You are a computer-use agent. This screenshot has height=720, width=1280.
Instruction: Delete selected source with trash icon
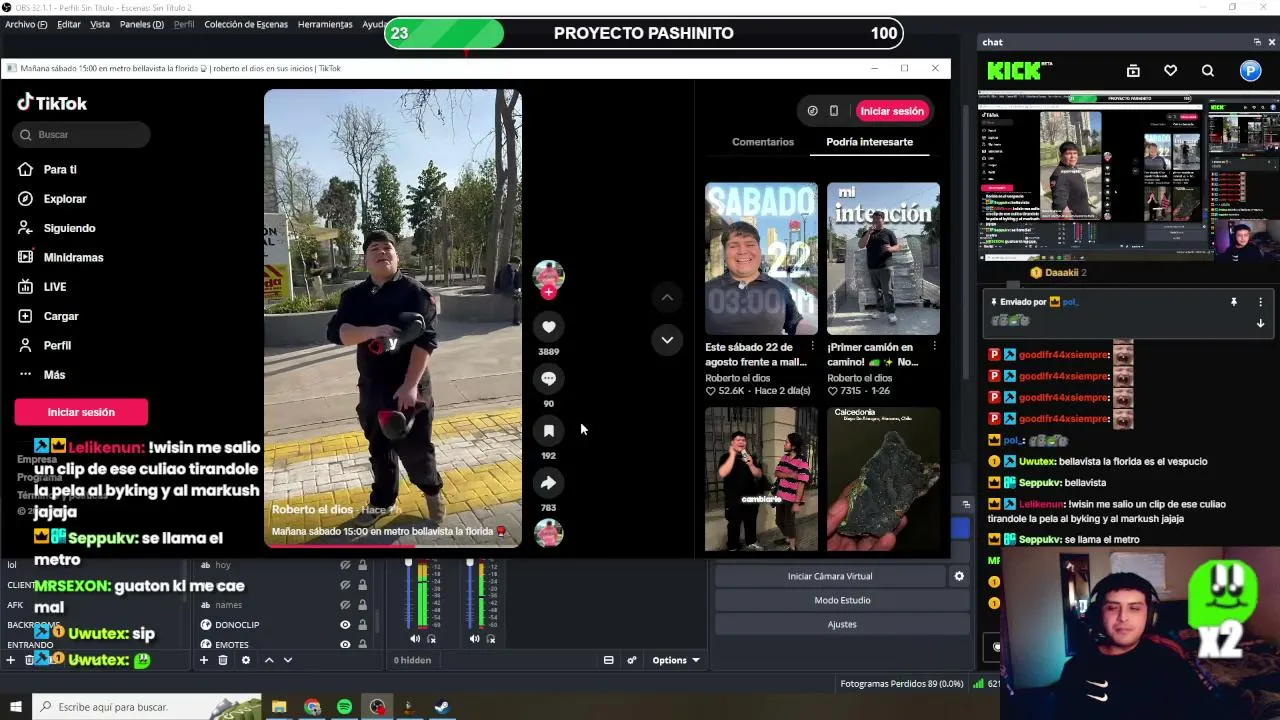click(x=223, y=660)
